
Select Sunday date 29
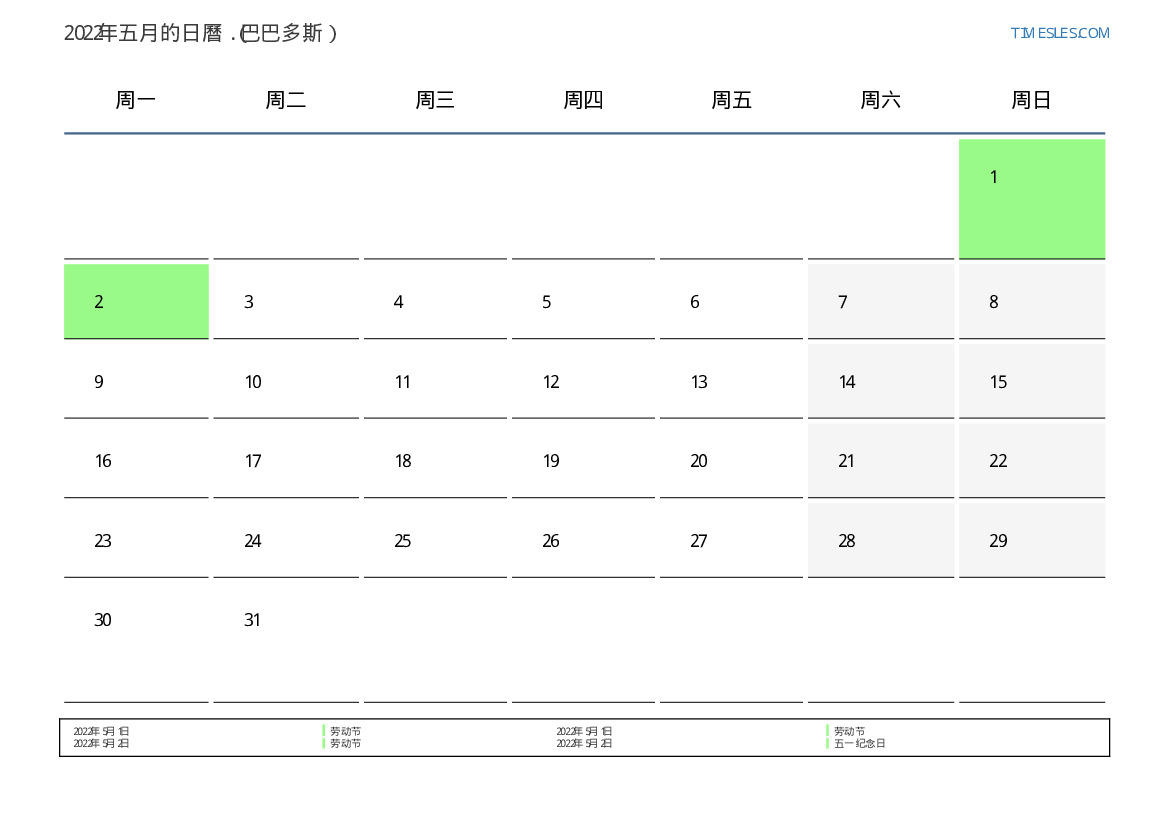coord(1032,540)
